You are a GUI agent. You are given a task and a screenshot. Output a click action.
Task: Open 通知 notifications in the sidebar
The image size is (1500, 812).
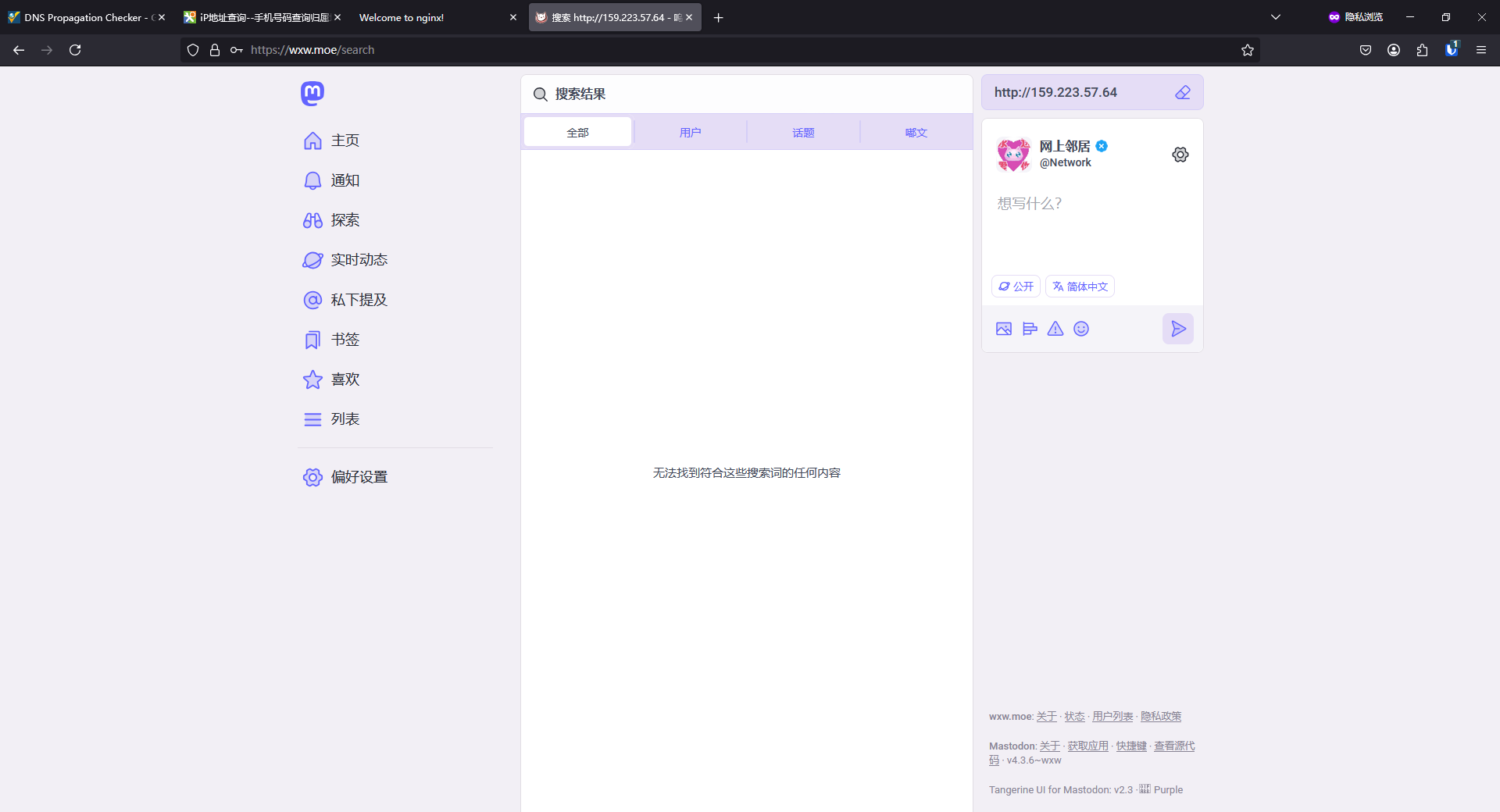pyautogui.click(x=345, y=180)
